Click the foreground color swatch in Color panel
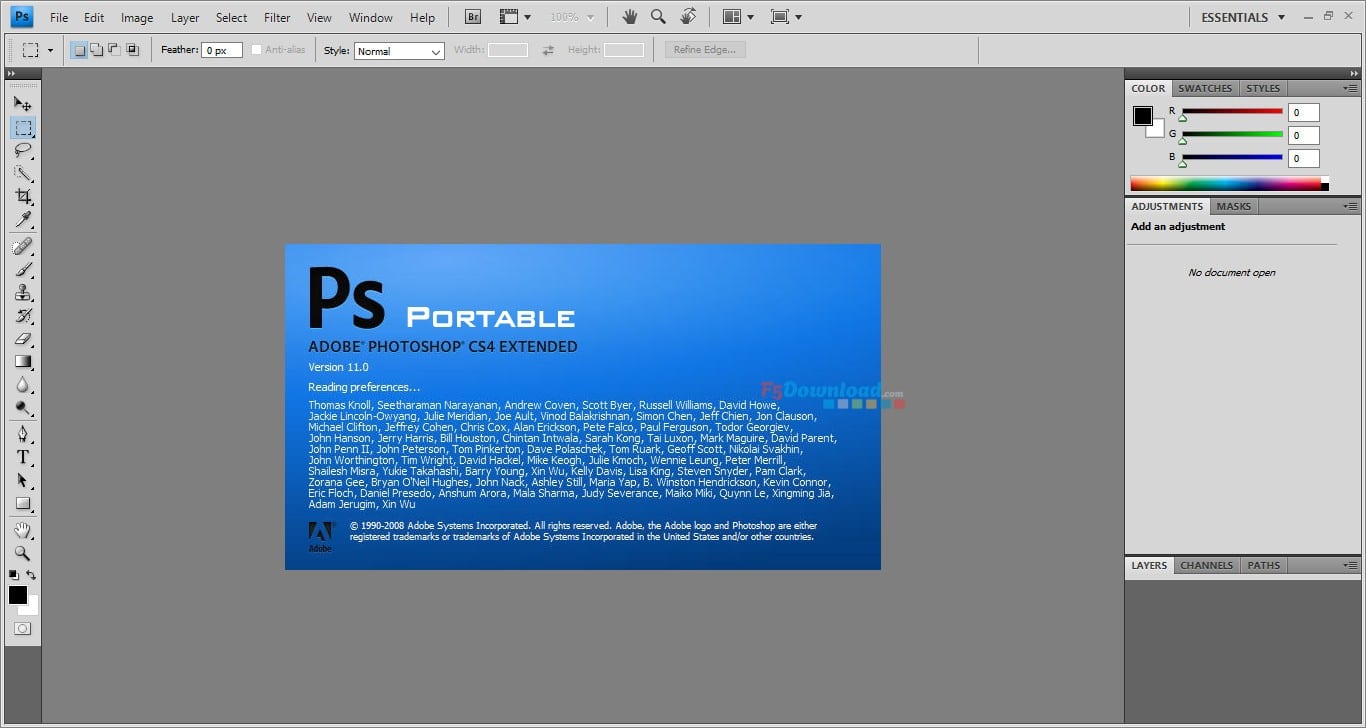This screenshot has height=728, width=1366. (x=1142, y=116)
